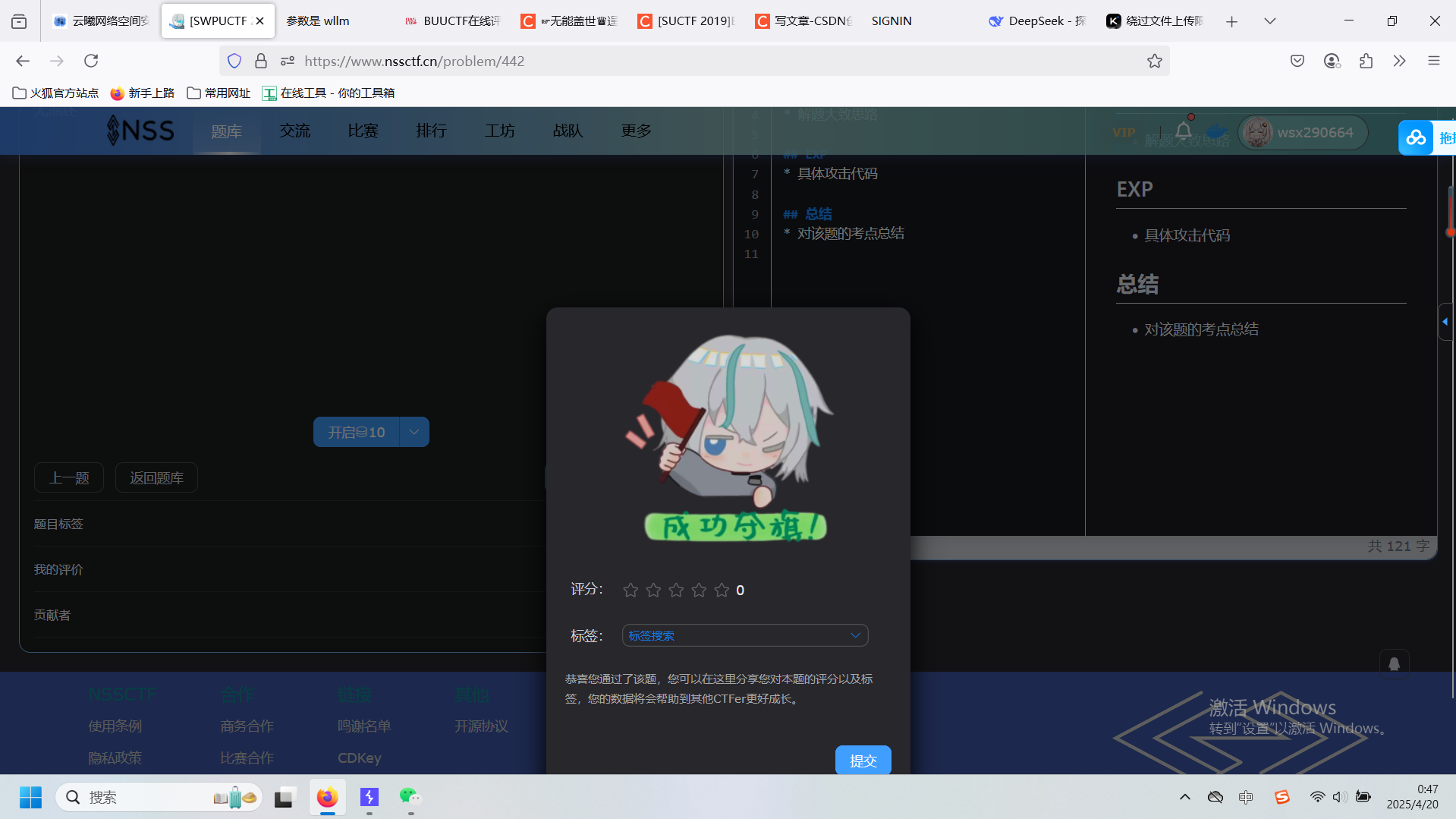
Task: Open 新手上路 bookmark
Action: 142,93
